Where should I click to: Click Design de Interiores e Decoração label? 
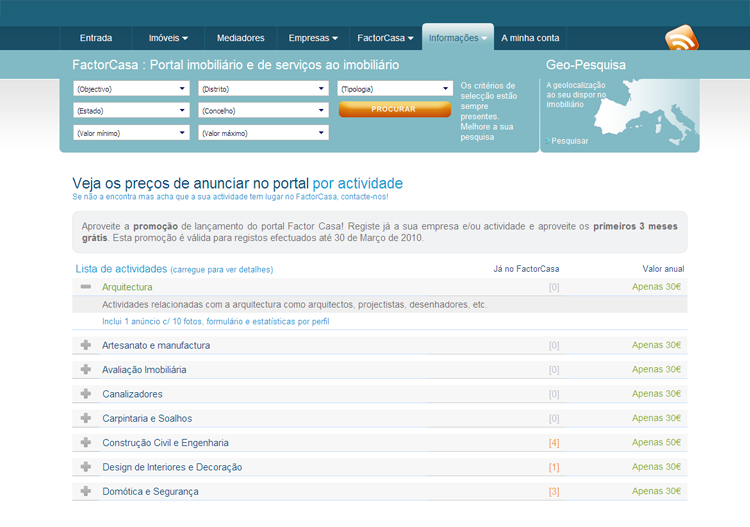172,467
